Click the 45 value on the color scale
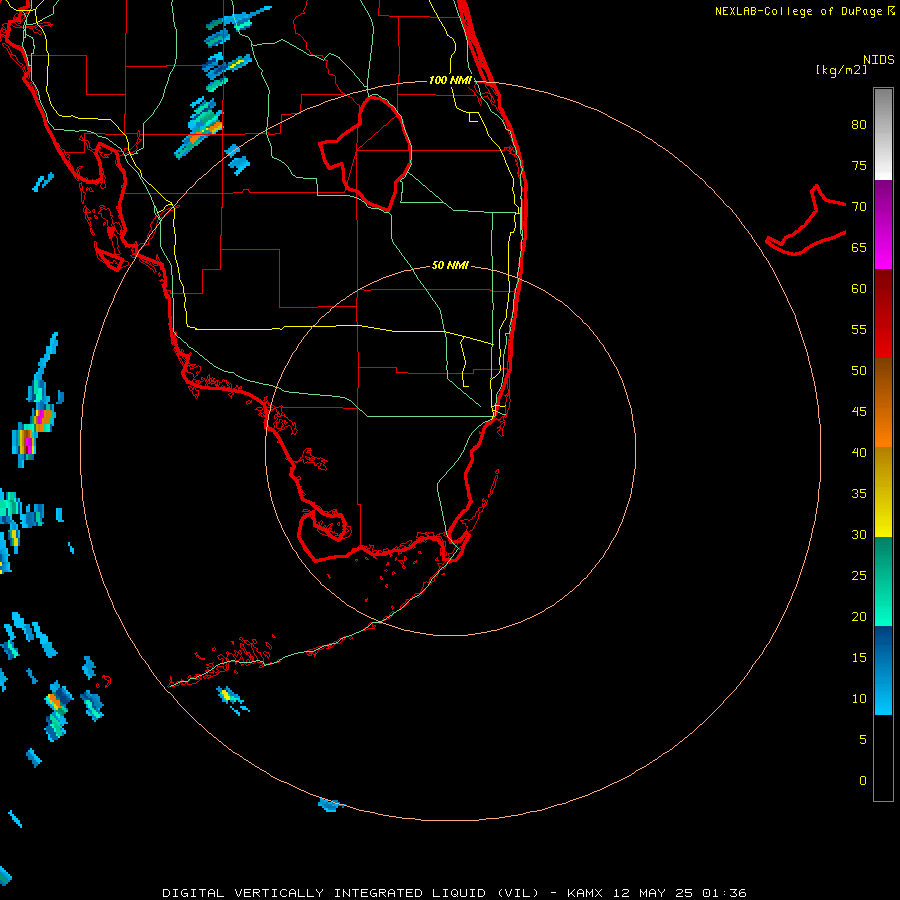The image size is (900, 900). tap(859, 412)
